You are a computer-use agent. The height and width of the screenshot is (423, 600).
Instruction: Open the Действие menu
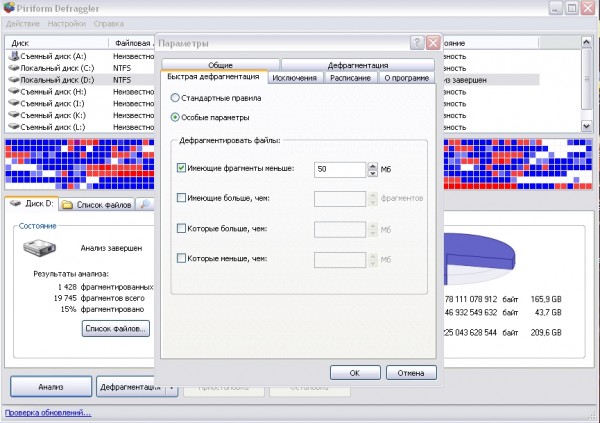click(x=23, y=24)
